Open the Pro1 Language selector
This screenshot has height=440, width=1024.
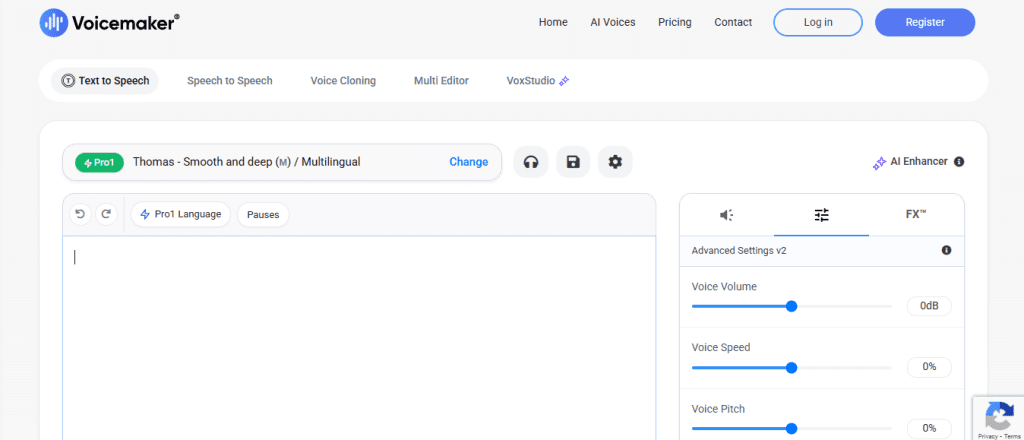tap(181, 214)
